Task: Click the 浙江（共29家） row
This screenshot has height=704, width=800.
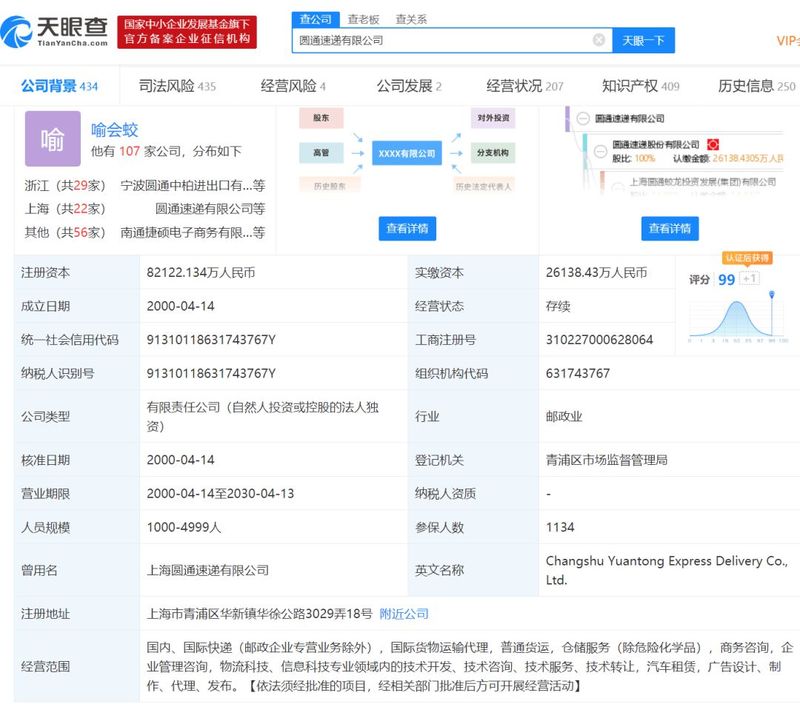Action: click(145, 185)
